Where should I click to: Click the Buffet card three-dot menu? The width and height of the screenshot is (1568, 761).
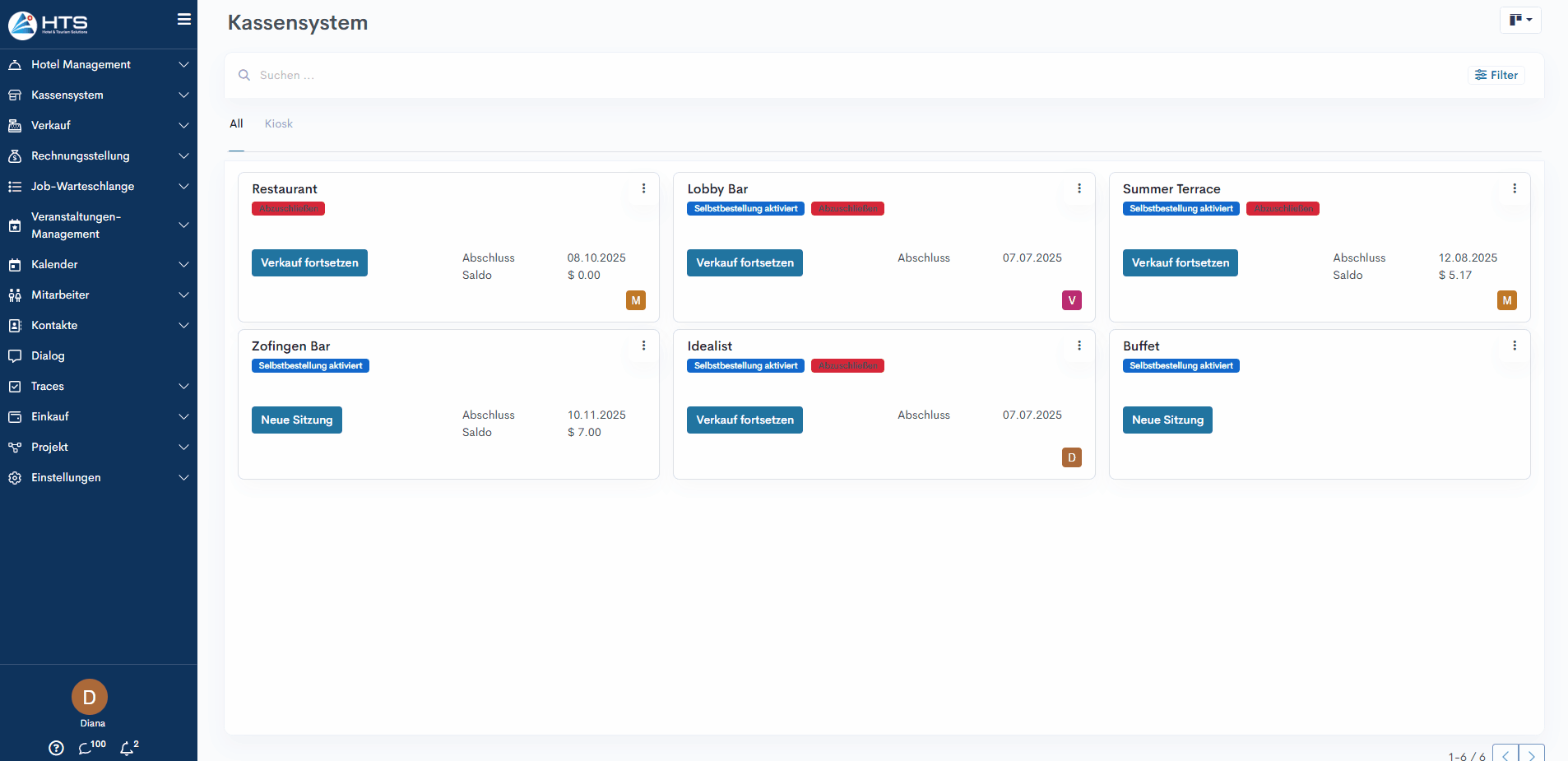(x=1514, y=346)
